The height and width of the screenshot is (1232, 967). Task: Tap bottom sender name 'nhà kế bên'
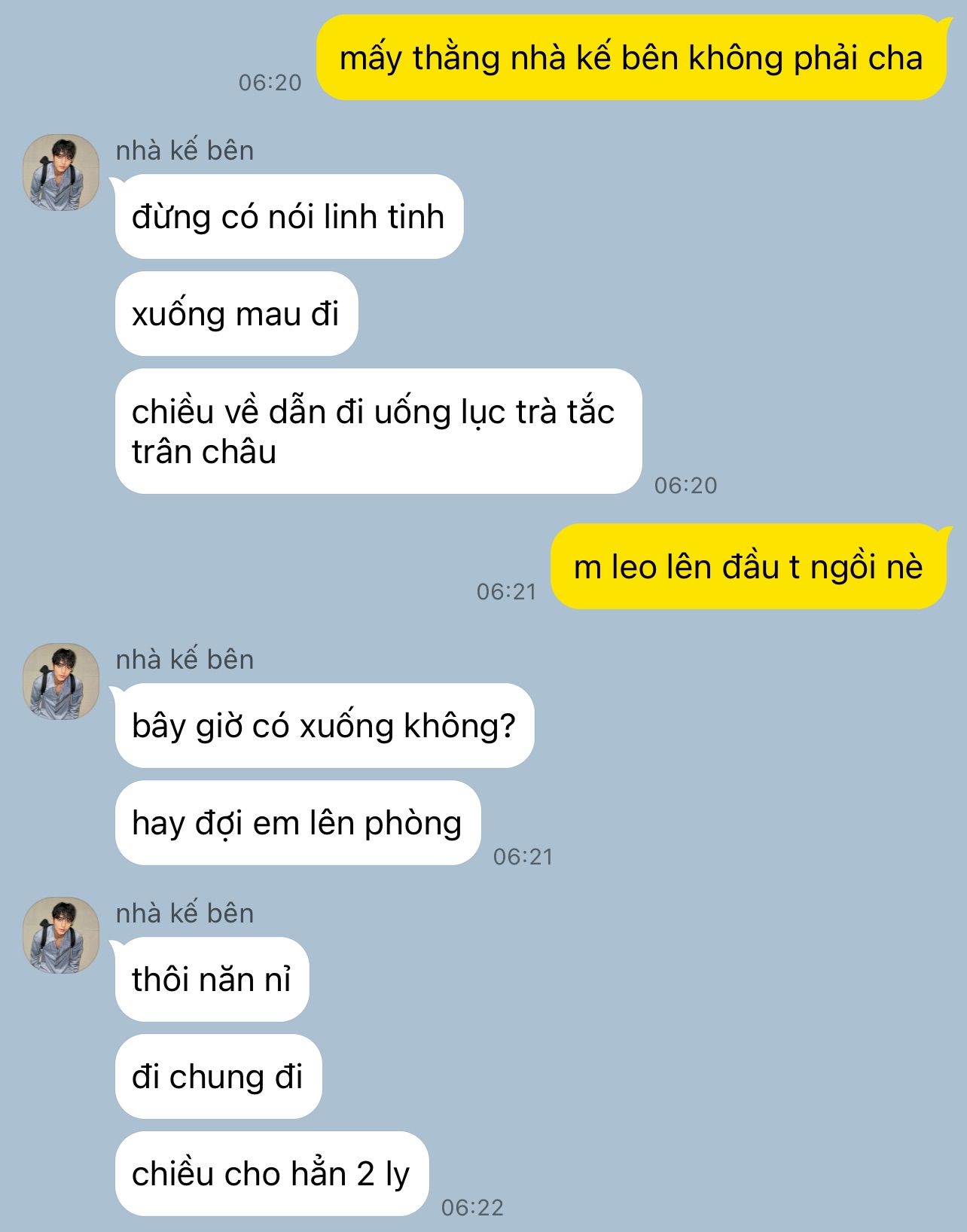pyautogui.click(x=185, y=913)
